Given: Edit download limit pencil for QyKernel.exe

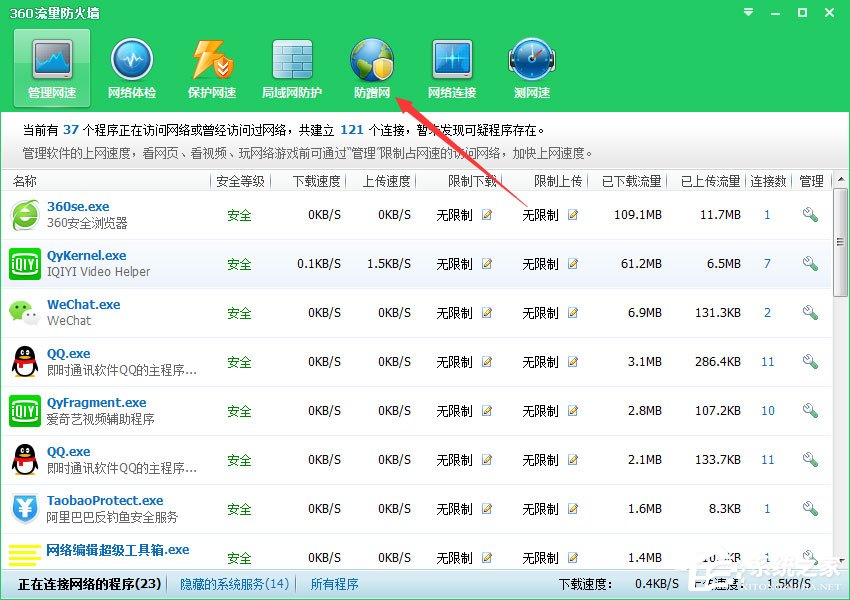Looking at the screenshot, I should pos(486,263).
